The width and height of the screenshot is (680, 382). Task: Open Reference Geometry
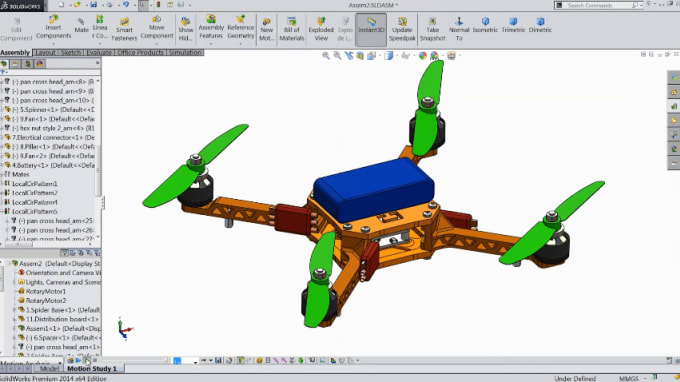(241, 26)
